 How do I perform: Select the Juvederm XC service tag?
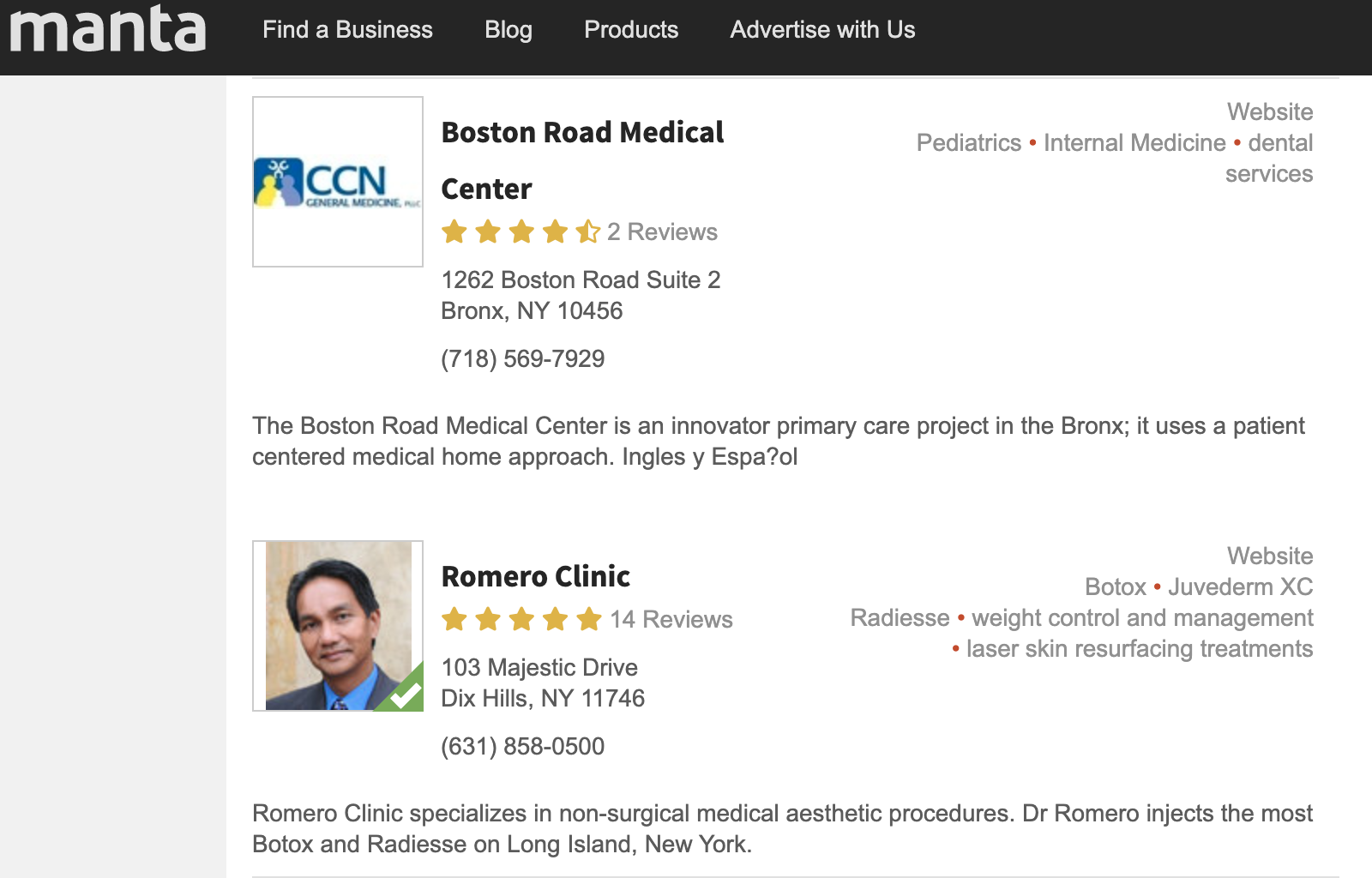[x=1240, y=586]
